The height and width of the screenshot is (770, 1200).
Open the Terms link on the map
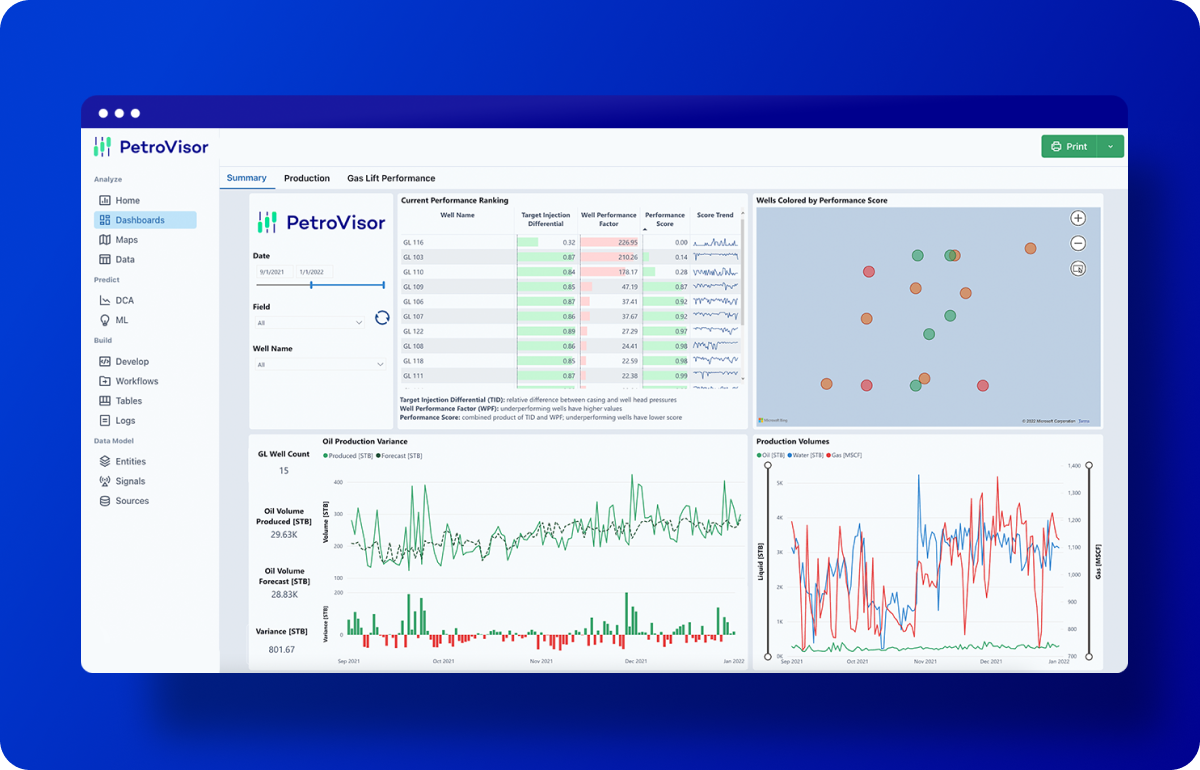click(1084, 421)
